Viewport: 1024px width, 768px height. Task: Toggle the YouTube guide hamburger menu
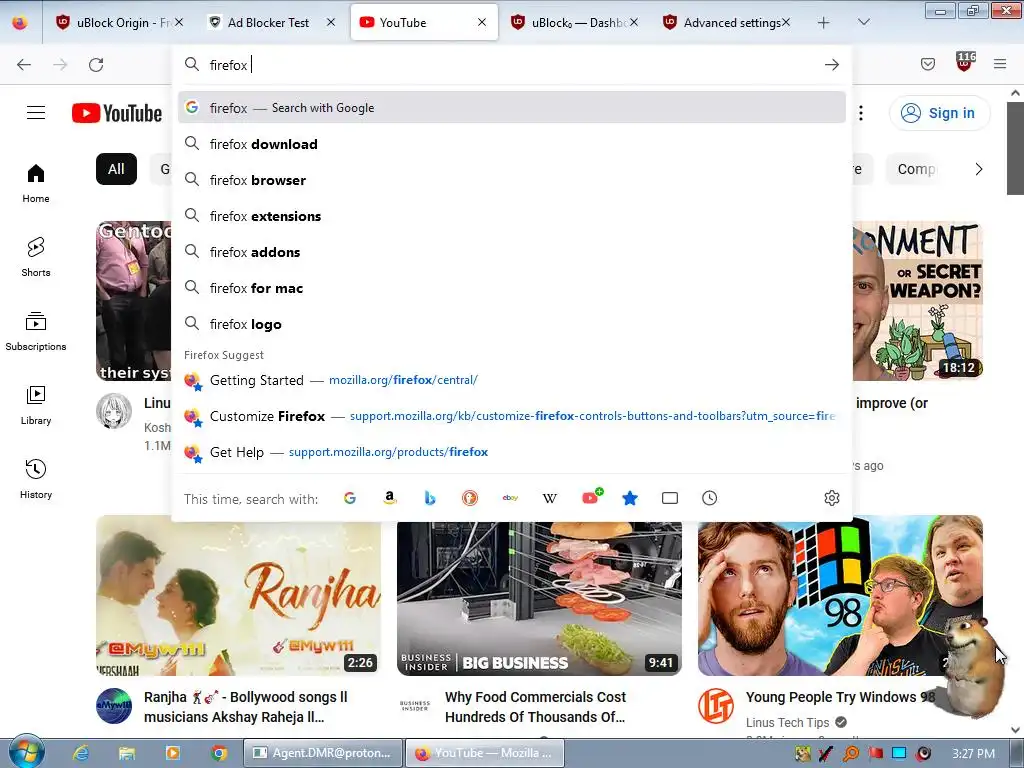36,113
